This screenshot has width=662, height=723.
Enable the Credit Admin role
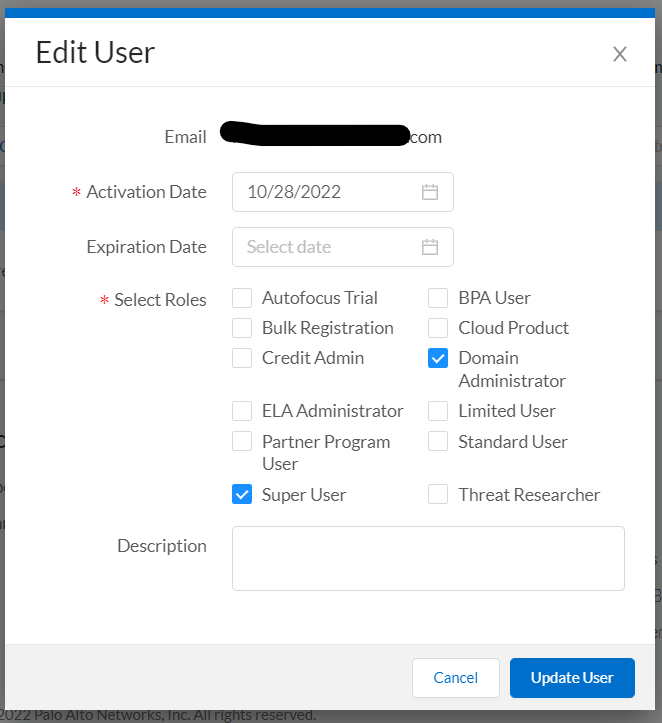click(x=242, y=358)
